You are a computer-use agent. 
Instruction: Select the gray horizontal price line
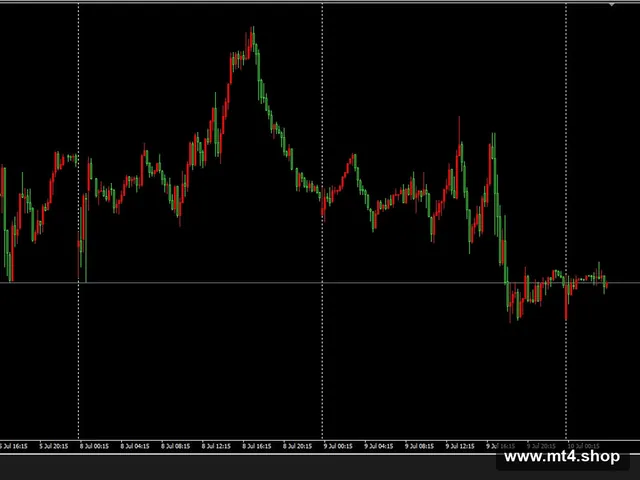[320, 282]
